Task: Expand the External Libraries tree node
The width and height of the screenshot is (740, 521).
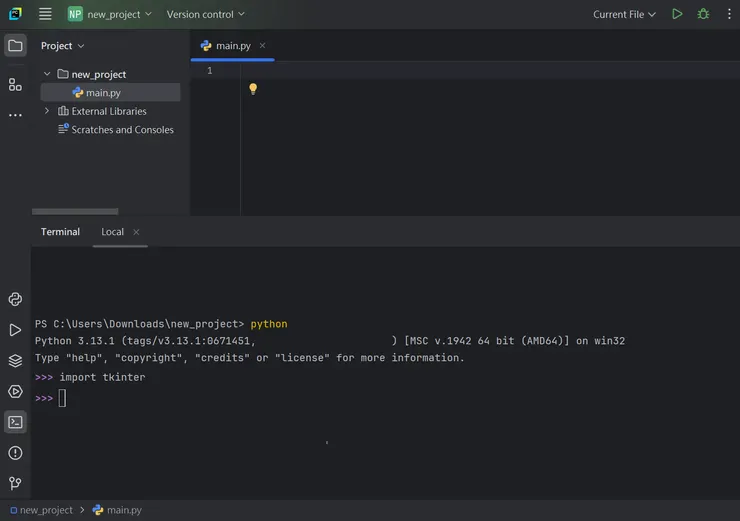Action: tap(46, 111)
